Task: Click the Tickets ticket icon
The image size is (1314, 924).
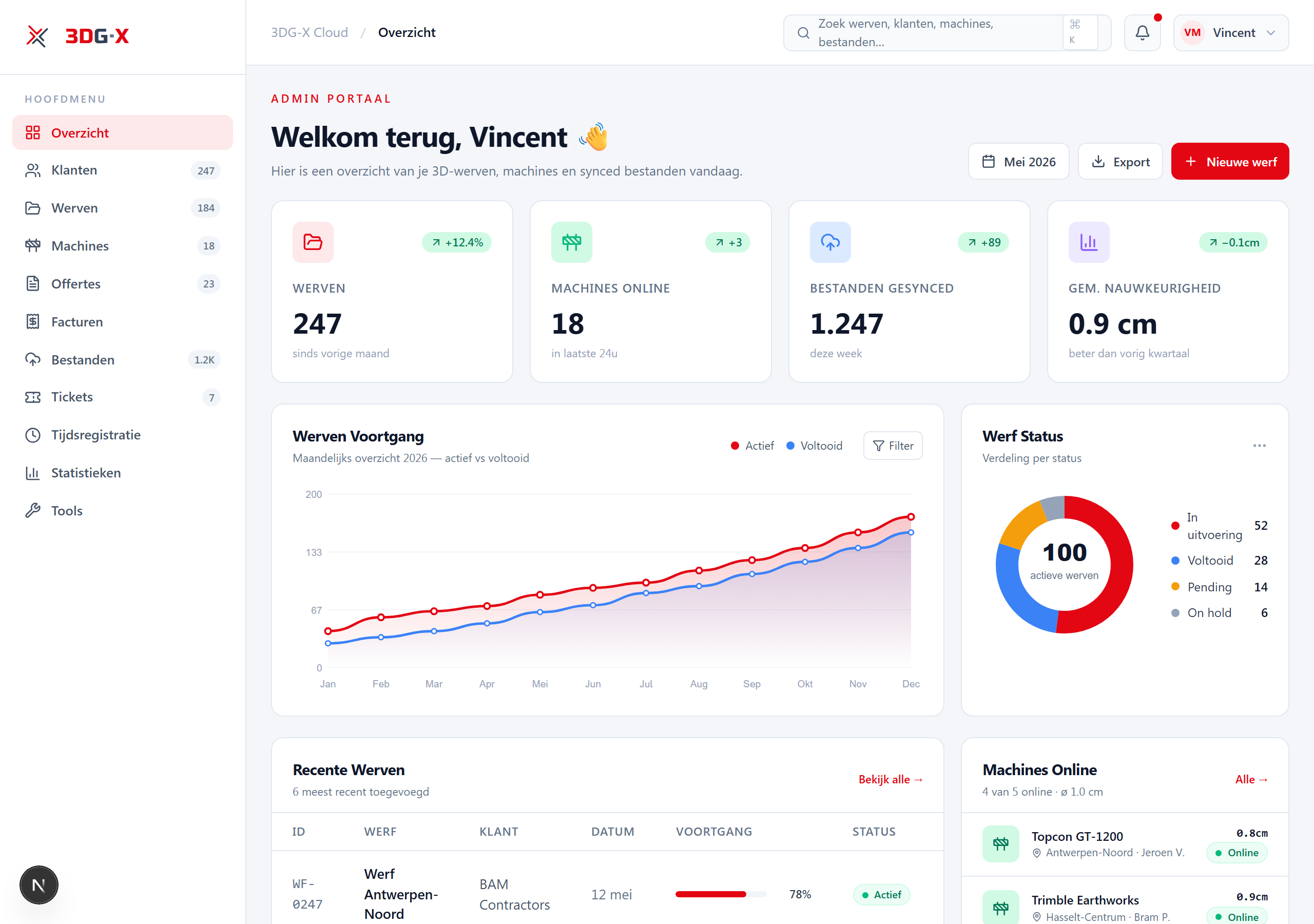Action: [x=33, y=397]
